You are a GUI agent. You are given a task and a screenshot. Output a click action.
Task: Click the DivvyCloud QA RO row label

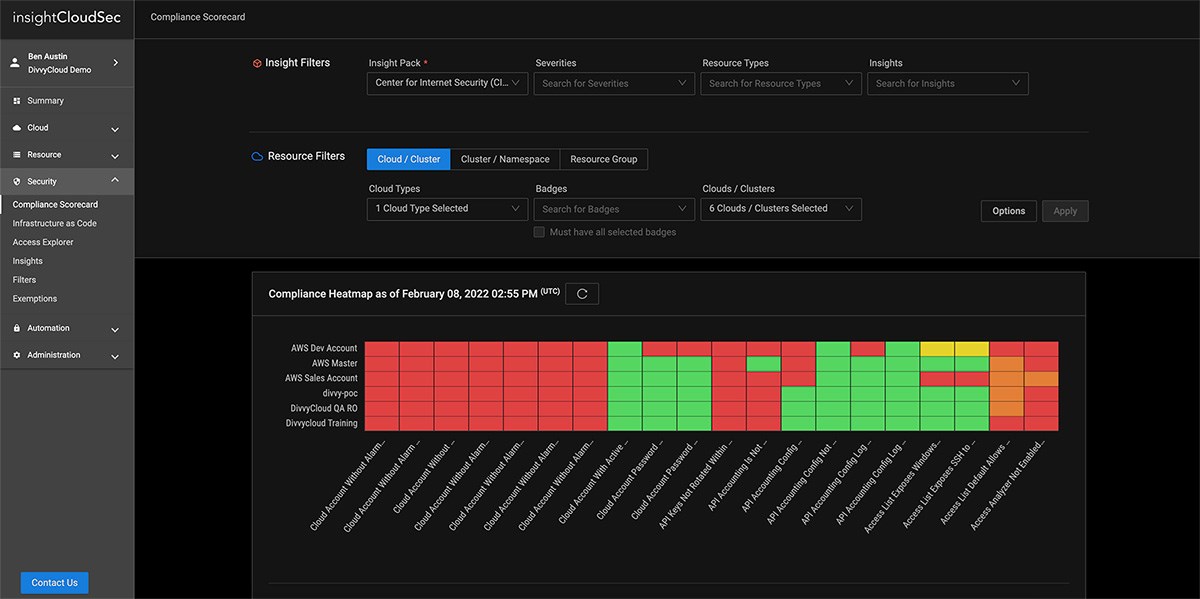(x=324, y=409)
